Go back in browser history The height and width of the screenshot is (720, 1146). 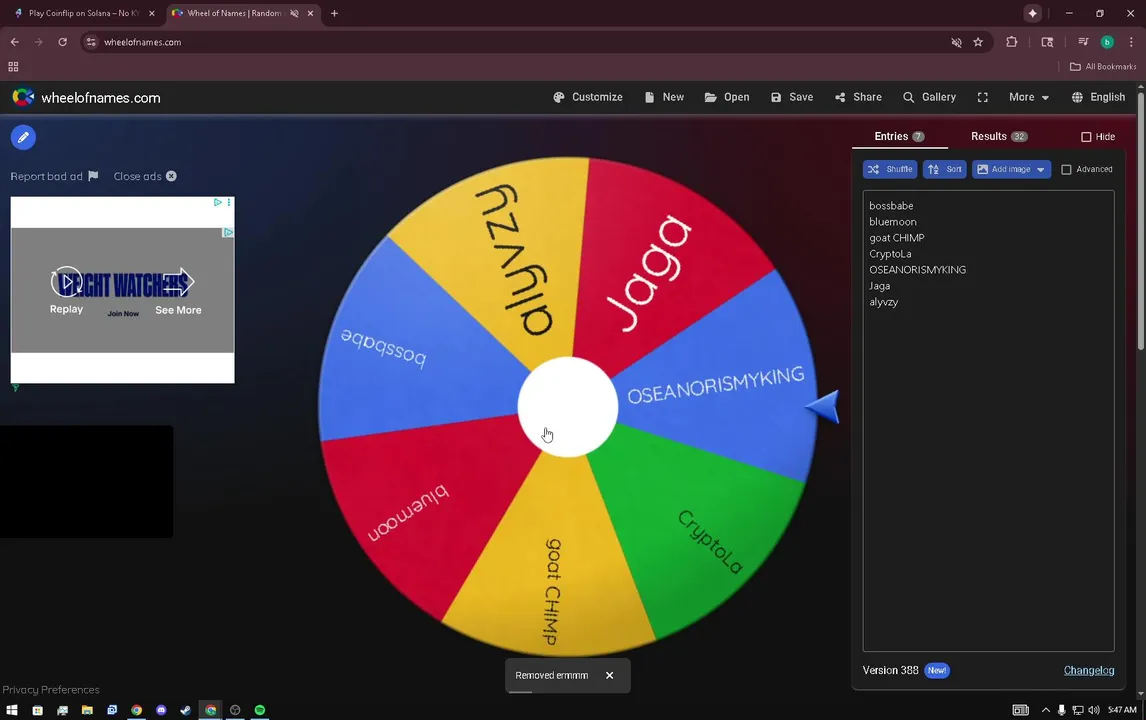pyautogui.click(x=15, y=42)
